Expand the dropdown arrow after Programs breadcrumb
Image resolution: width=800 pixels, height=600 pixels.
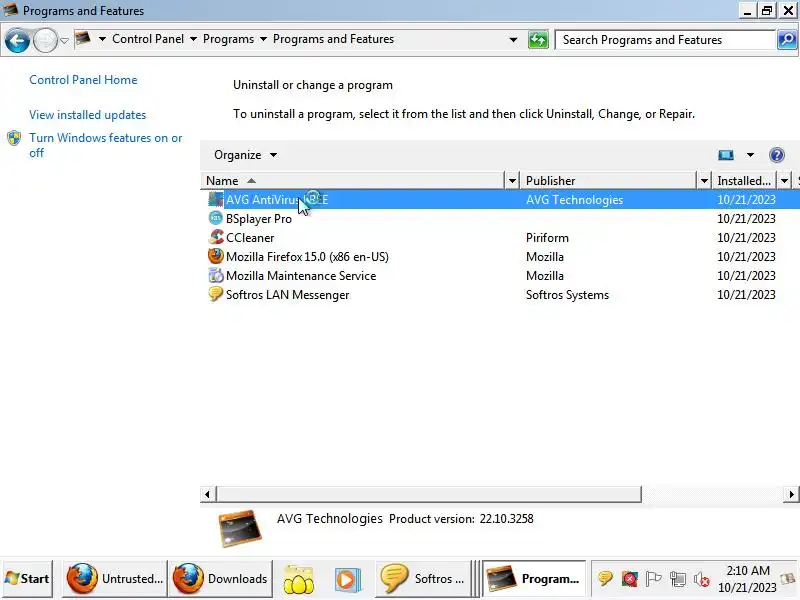pyautogui.click(x=263, y=39)
